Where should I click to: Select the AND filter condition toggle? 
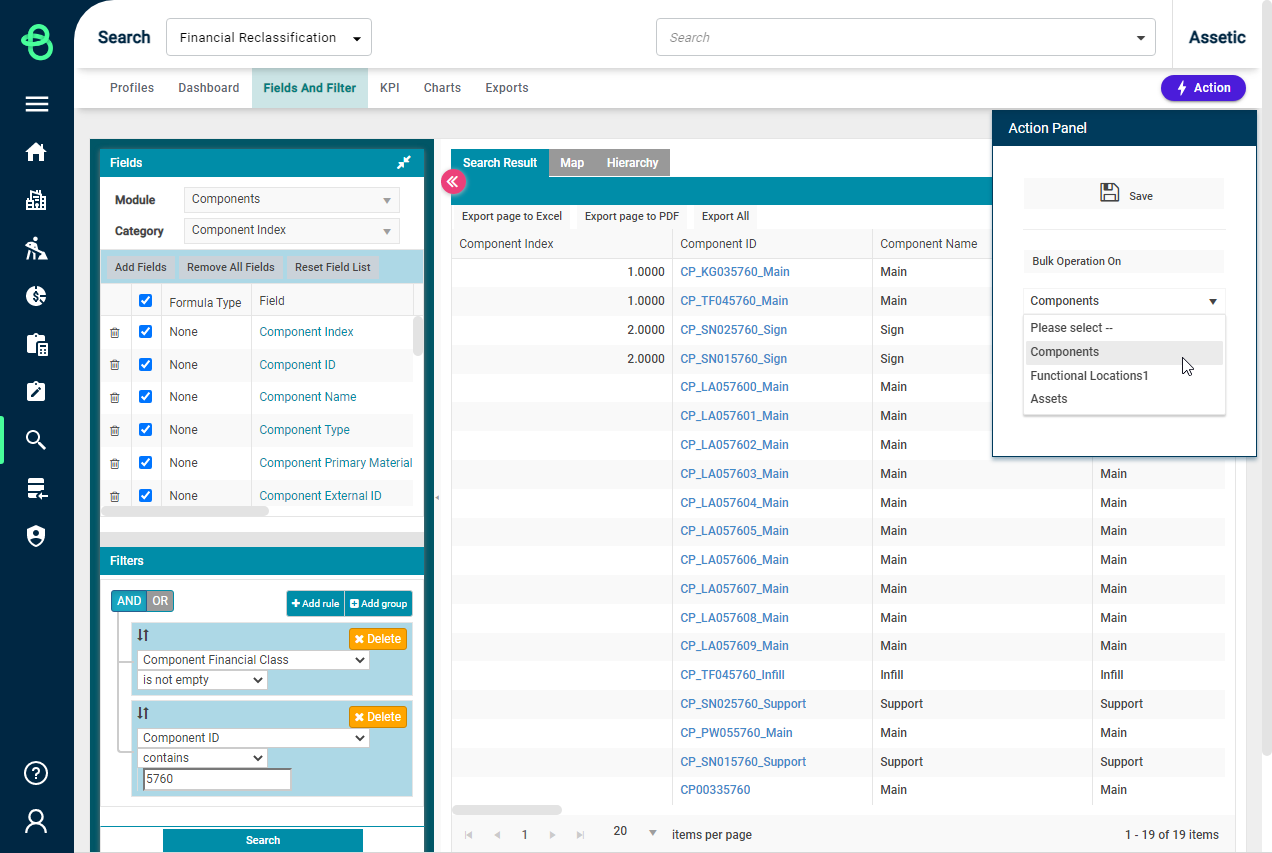click(129, 601)
